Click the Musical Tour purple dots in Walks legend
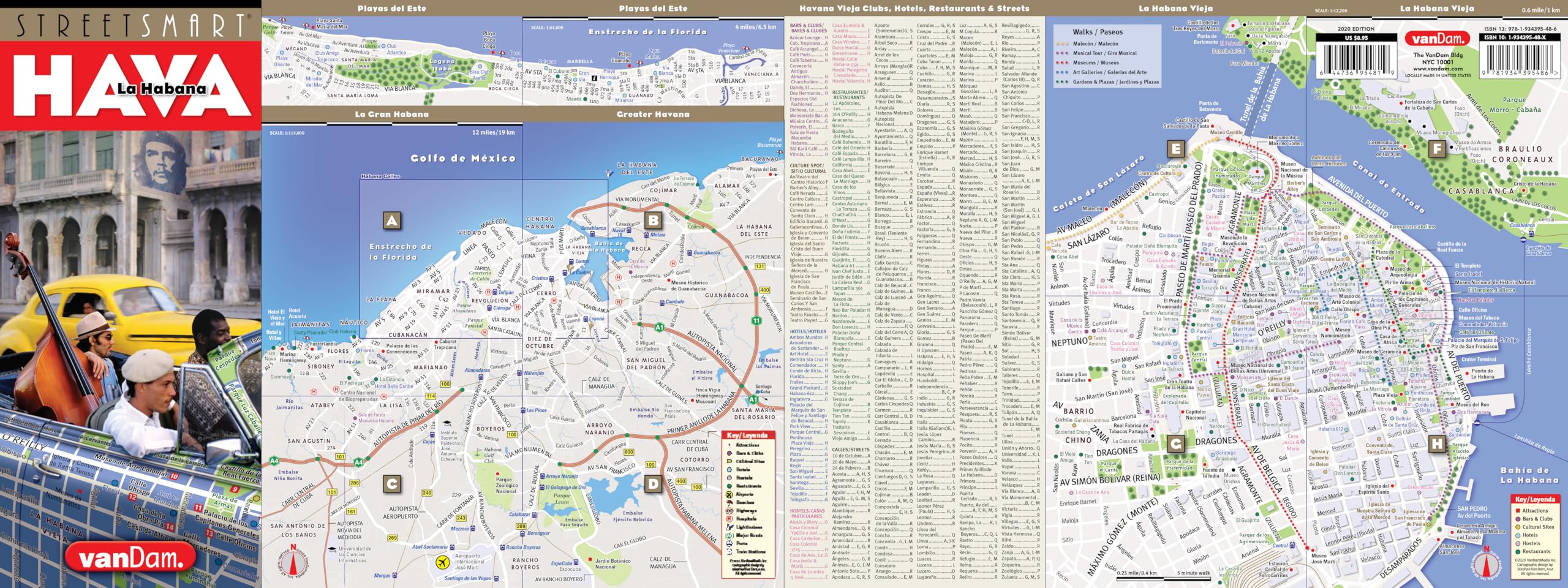Image resolution: width=1568 pixels, height=588 pixels. pos(1062,53)
